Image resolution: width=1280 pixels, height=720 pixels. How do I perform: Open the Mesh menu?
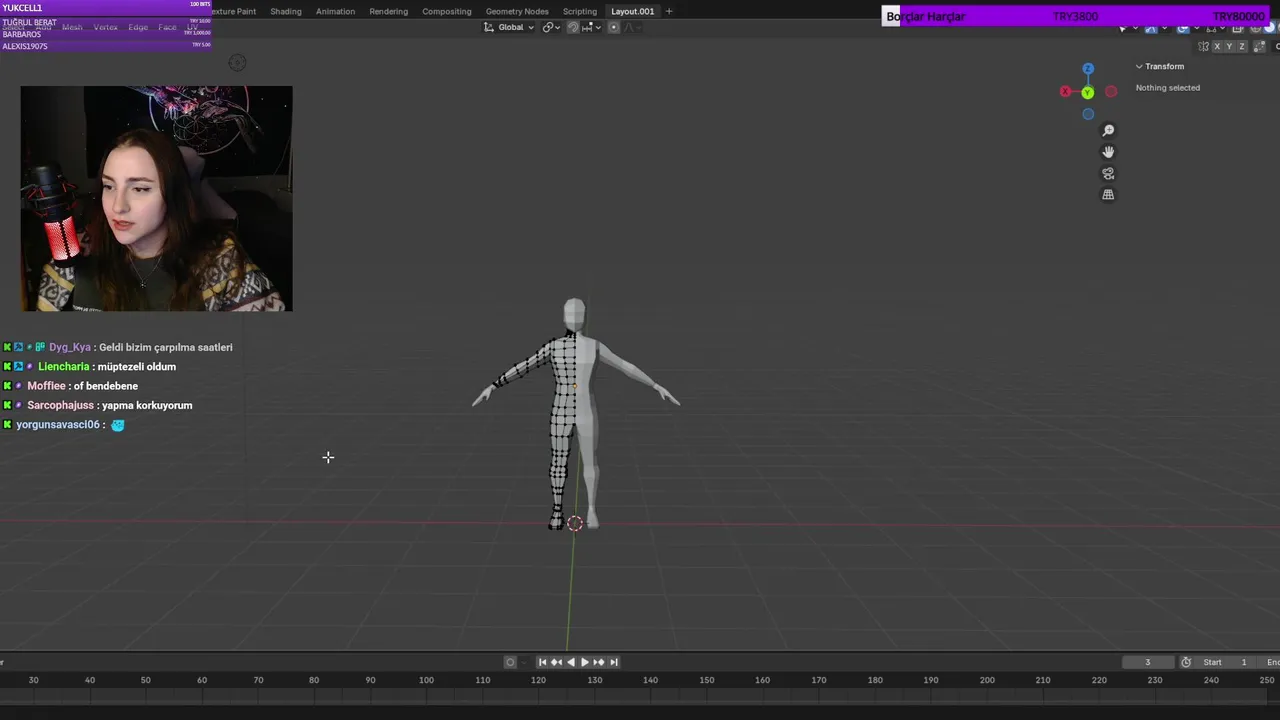[x=72, y=27]
